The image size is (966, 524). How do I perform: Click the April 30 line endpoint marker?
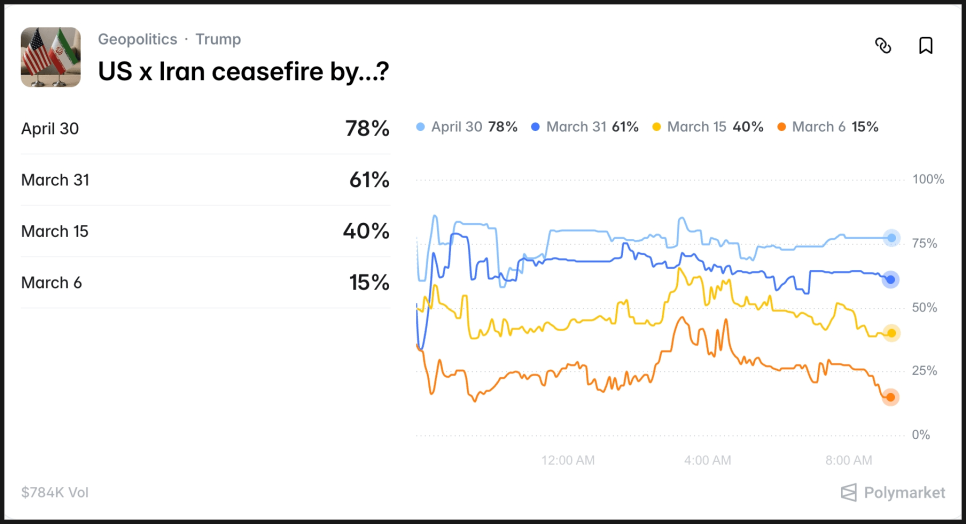click(891, 238)
